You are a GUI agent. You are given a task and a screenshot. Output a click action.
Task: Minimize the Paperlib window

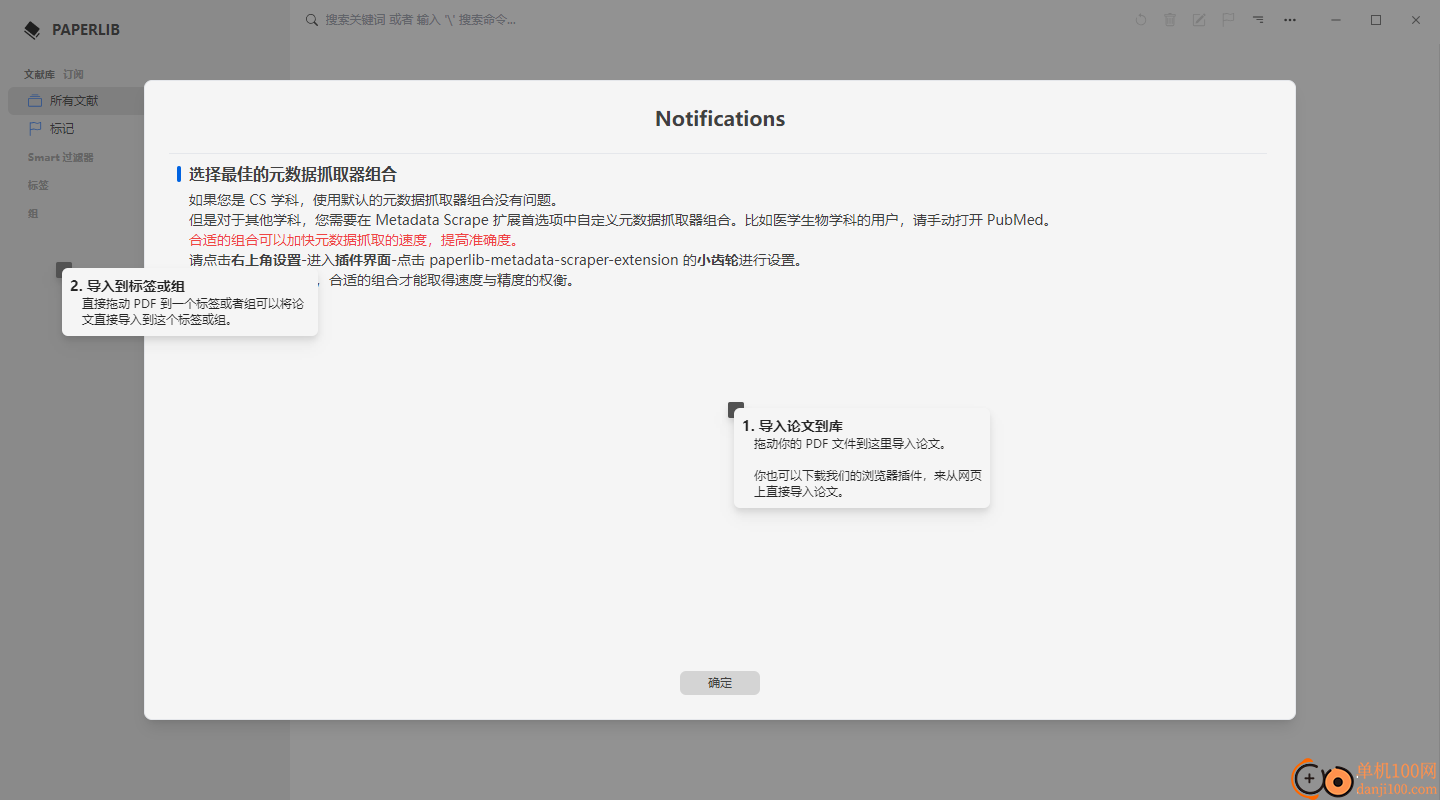(x=1336, y=19)
